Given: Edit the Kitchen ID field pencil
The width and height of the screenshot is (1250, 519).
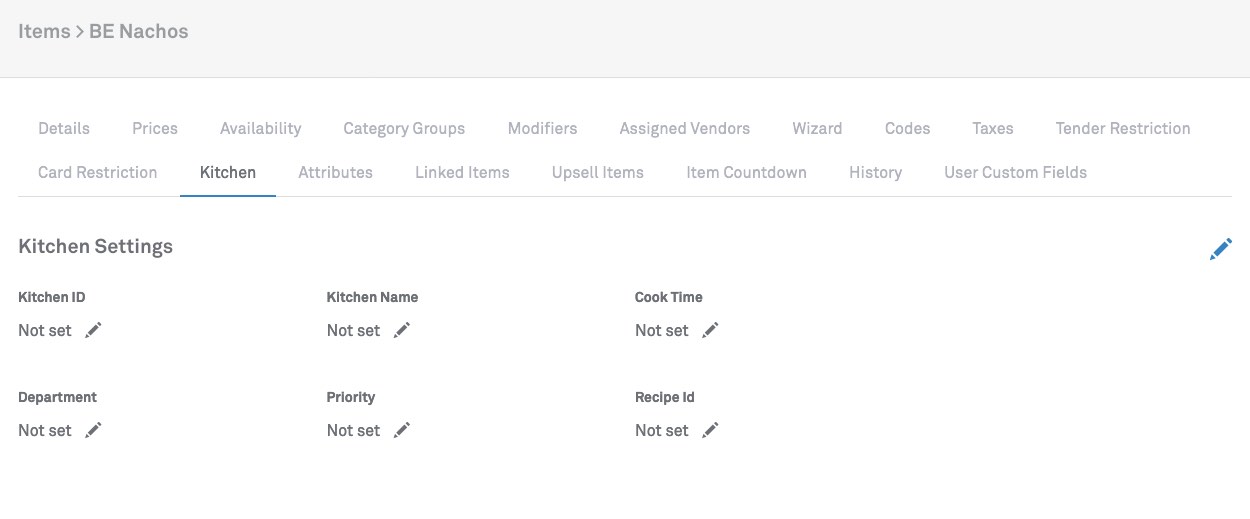Looking at the screenshot, I should [x=93, y=330].
